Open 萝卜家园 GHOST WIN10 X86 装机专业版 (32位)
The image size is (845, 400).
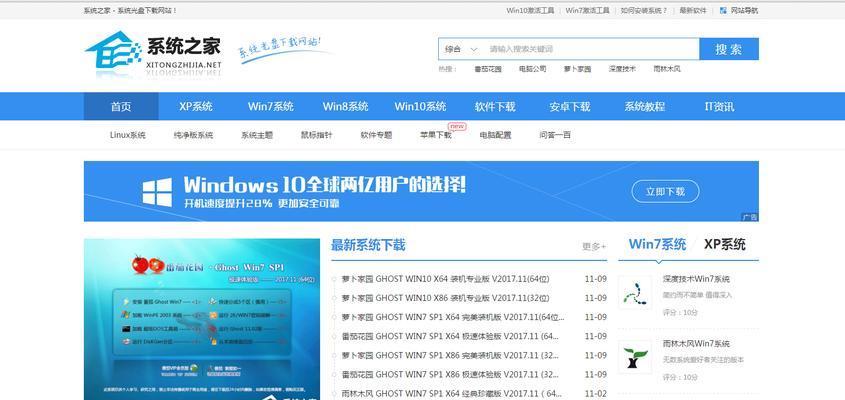445,298
